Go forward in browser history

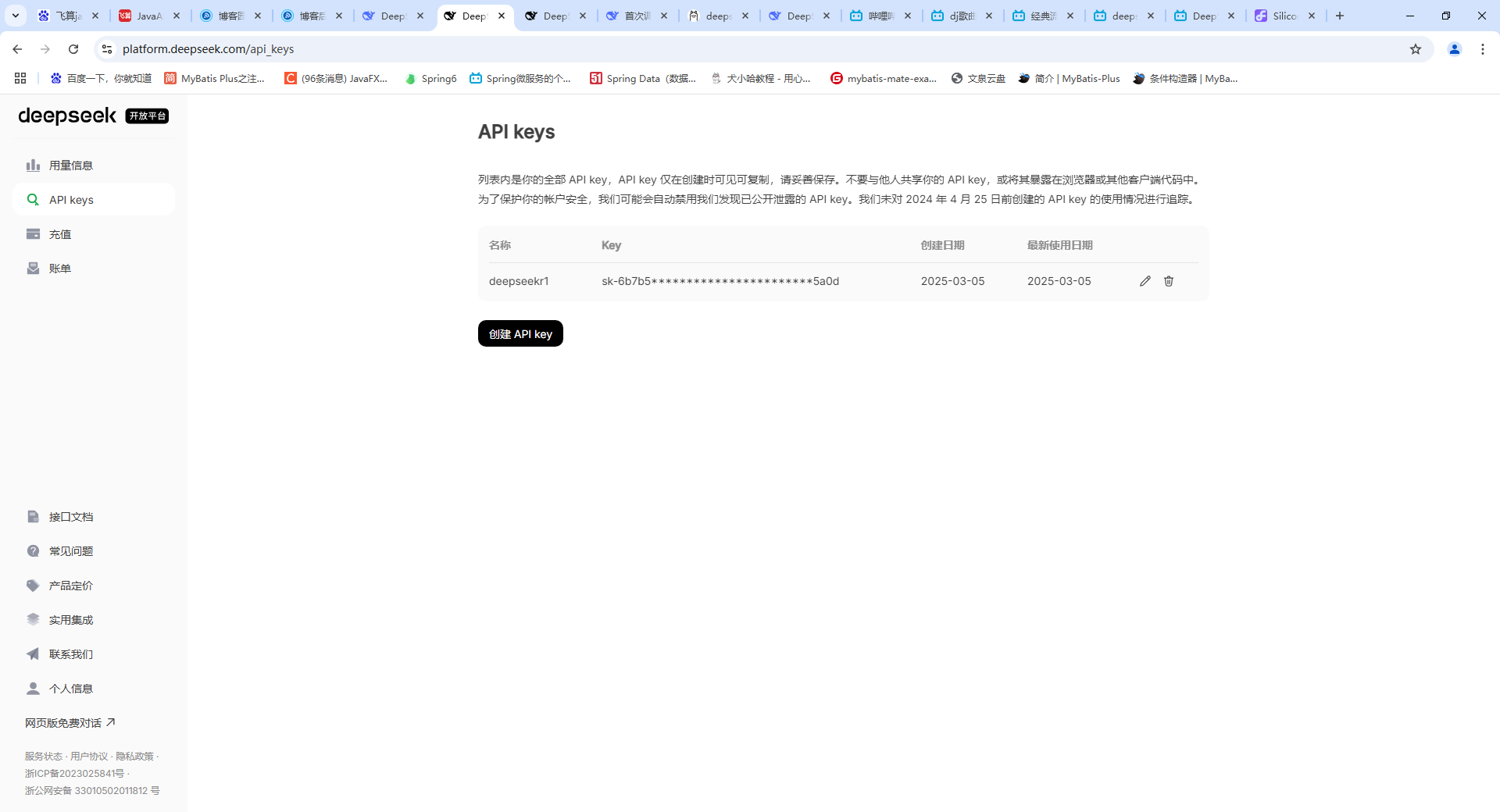click(x=45, y=49)
